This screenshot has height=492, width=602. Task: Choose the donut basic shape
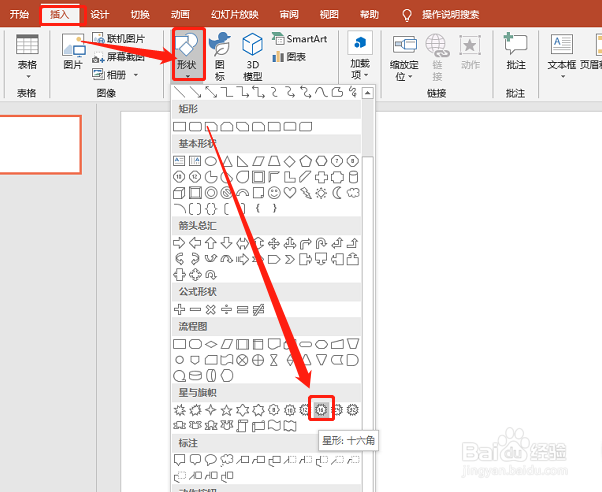click(x=211, y=192)
